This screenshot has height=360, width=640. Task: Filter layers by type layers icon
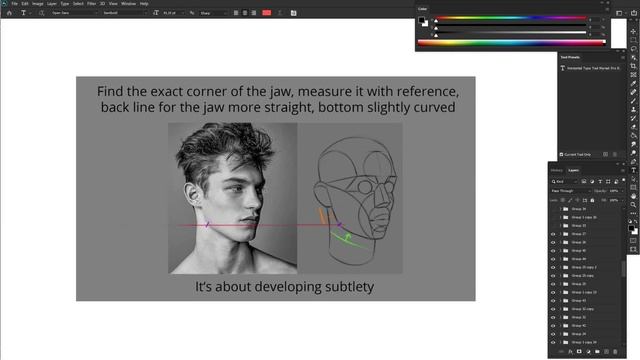point(600,181)
